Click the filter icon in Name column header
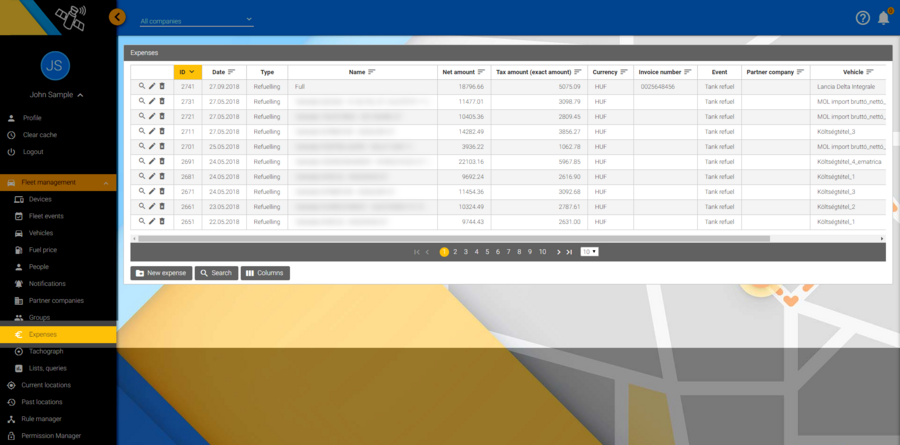 (x=372, y=72)
